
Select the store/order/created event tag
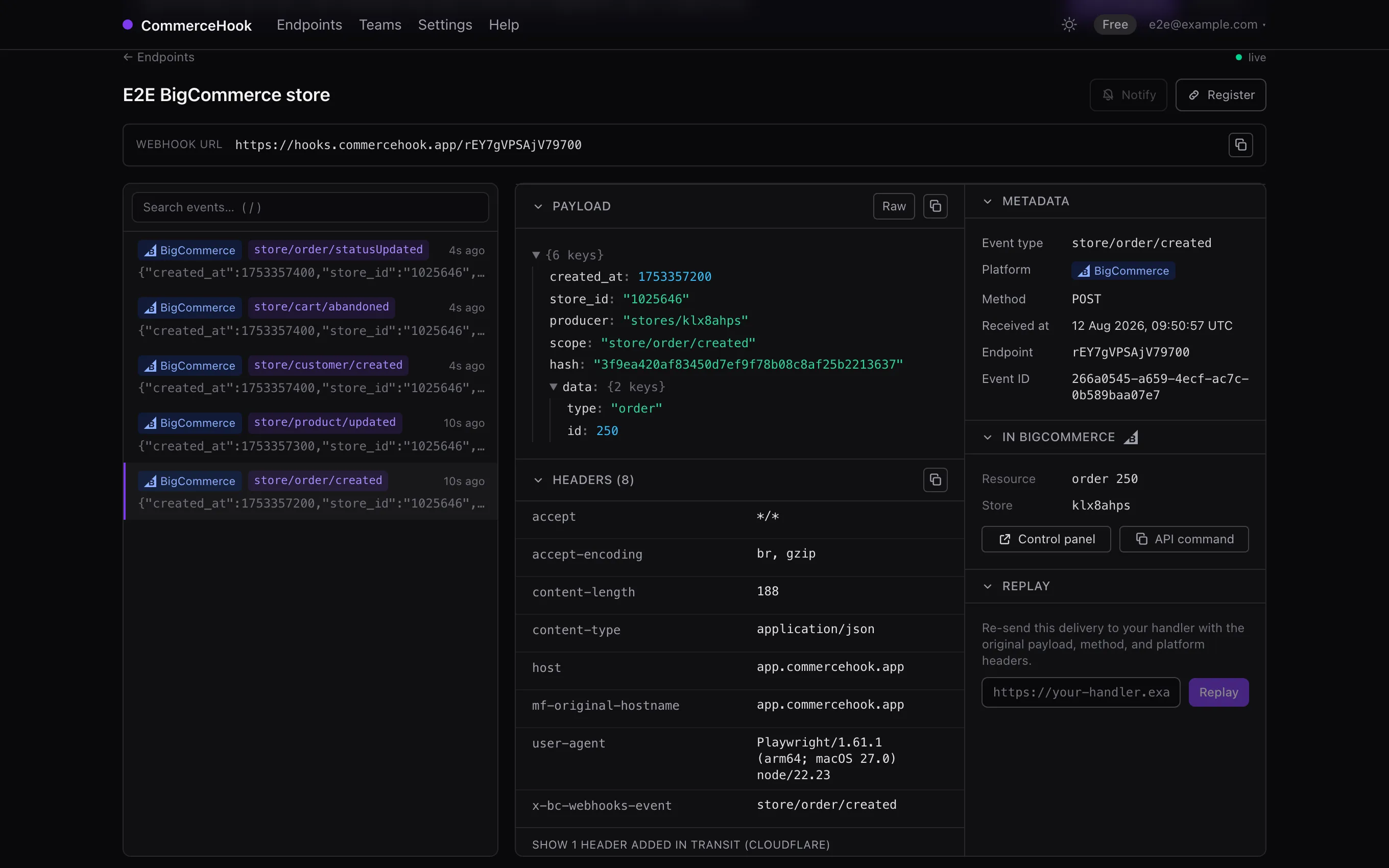pyautogui.click(x=318, y=480)
